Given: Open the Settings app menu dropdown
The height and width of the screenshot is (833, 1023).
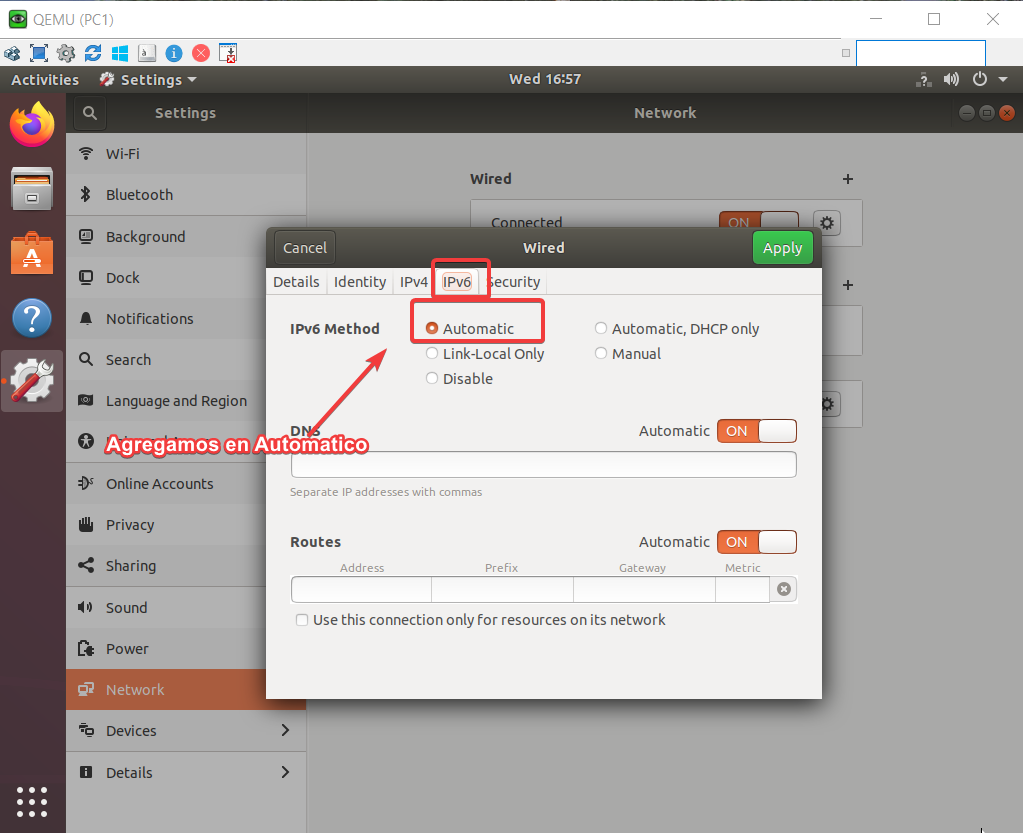Looking at the screenshot, I should pyautogui.click(x=148, y=80).
